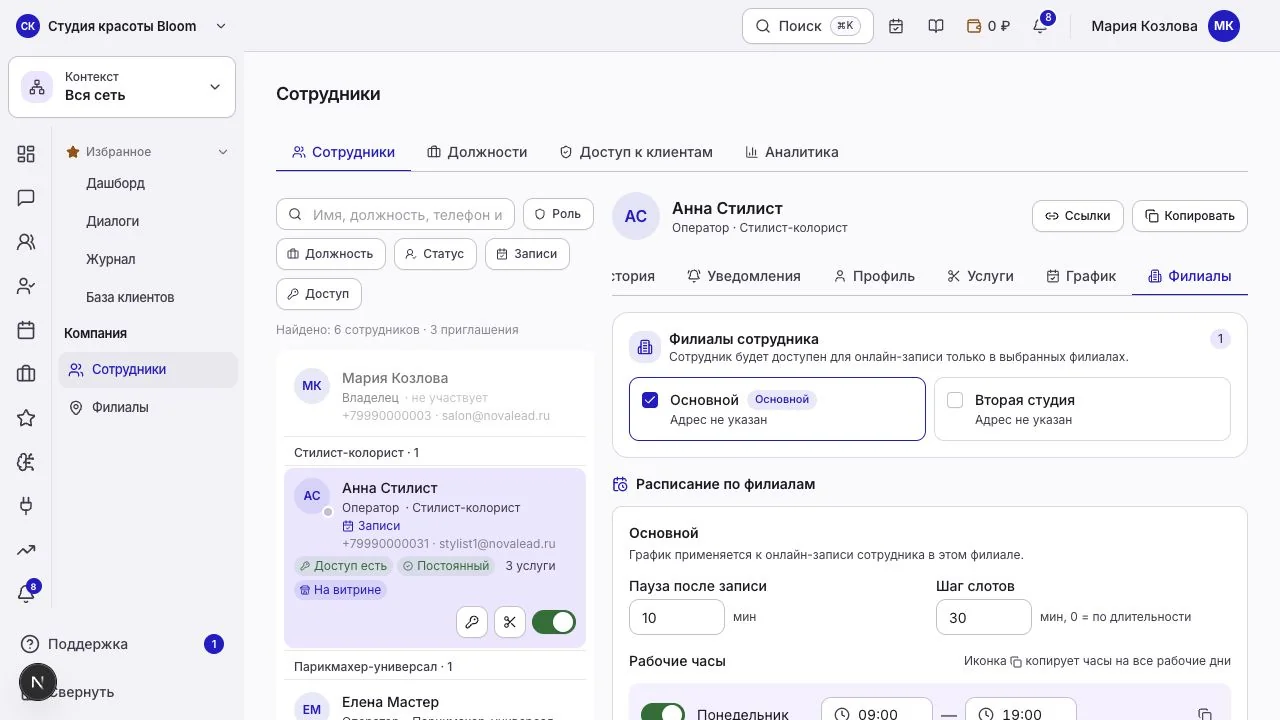Switch to Аналитика tab

tap(792, 152)
